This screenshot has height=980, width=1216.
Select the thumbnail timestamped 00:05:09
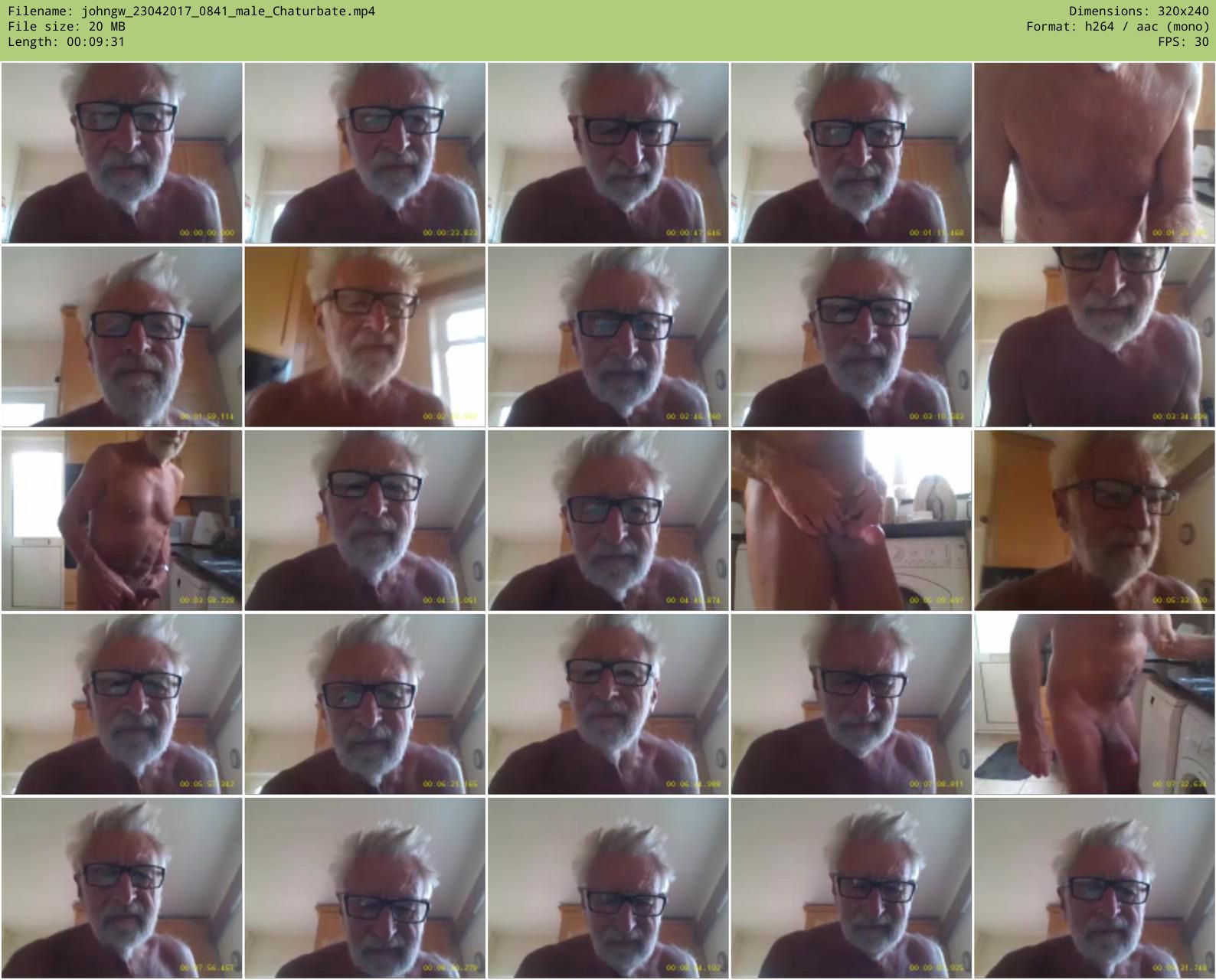coord(852,521)
